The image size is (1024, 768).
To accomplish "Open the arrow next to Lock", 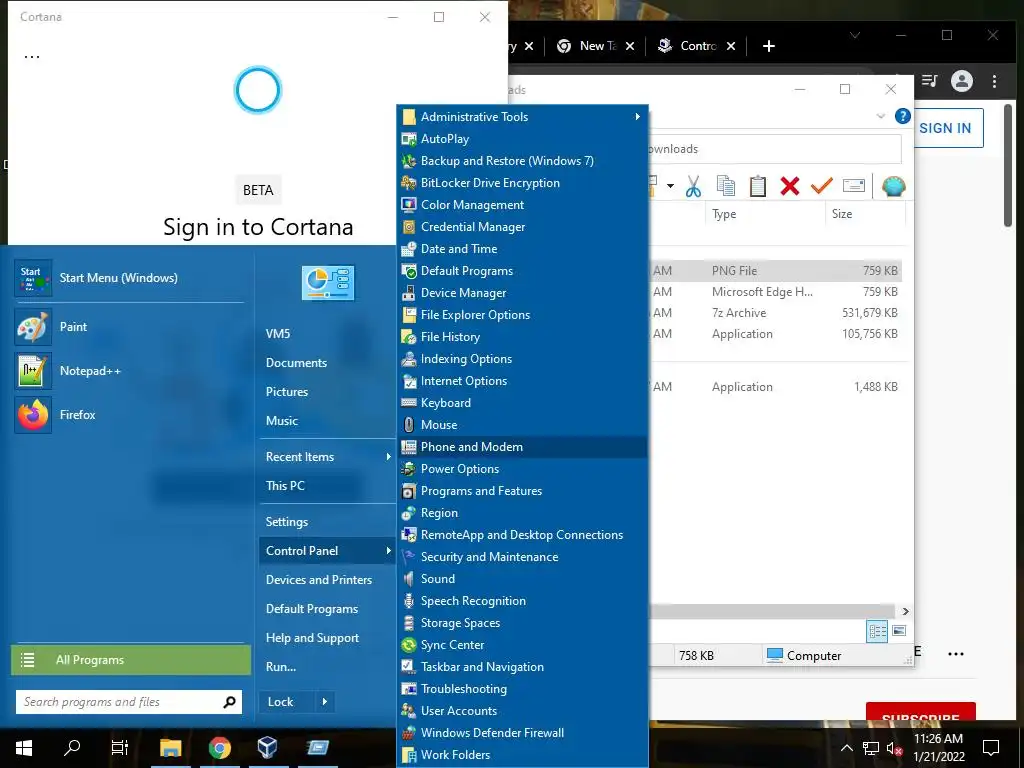I will click(x=325, y=702).
